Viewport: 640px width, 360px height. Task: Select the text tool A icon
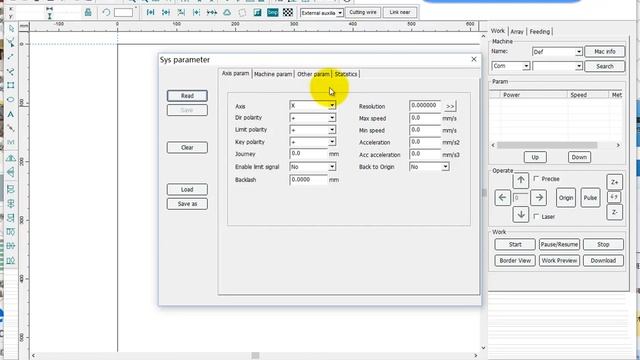(x=11, y=114)
